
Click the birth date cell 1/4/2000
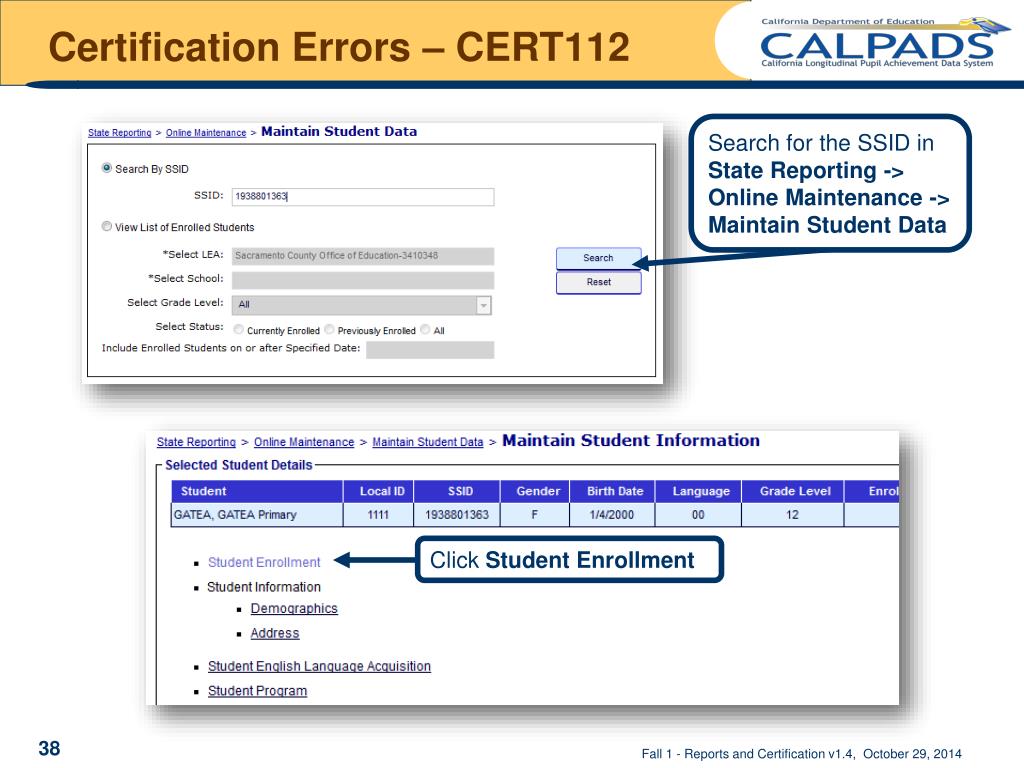pyautogui.click(x=612, y=515)
